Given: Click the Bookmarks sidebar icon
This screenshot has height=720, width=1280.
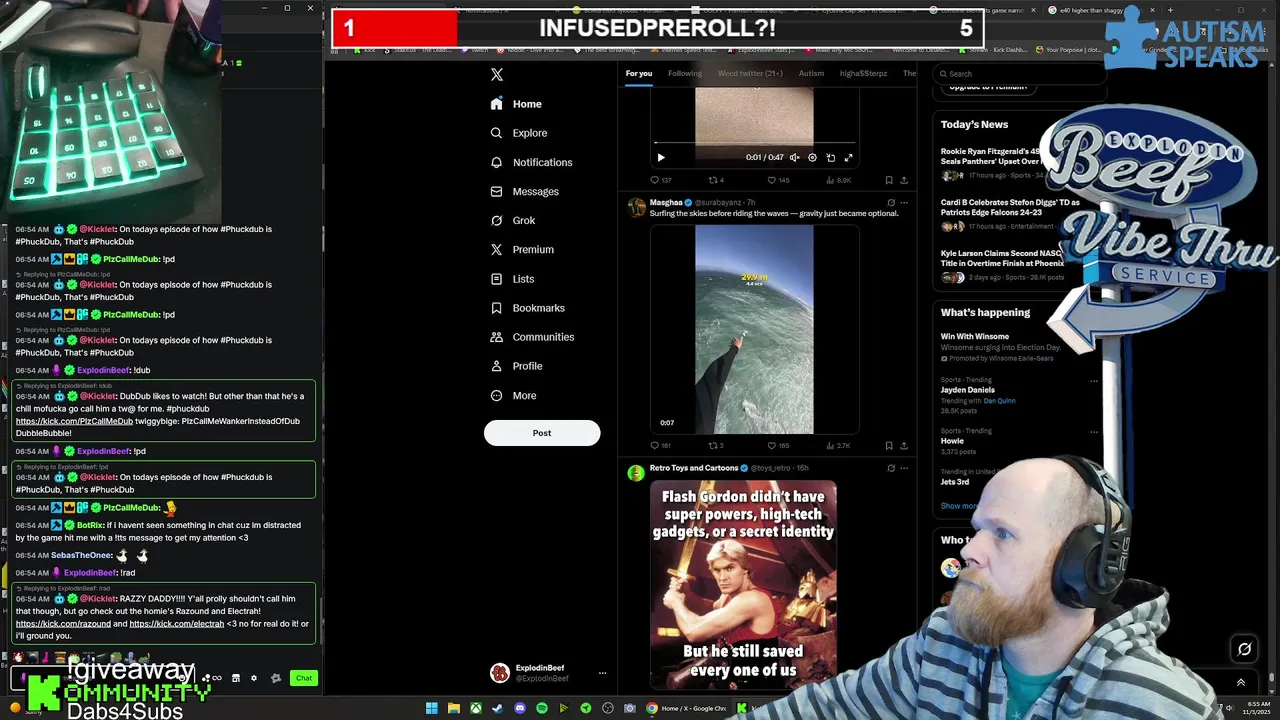Looking at the screenshot, I should tap(497, 308).
